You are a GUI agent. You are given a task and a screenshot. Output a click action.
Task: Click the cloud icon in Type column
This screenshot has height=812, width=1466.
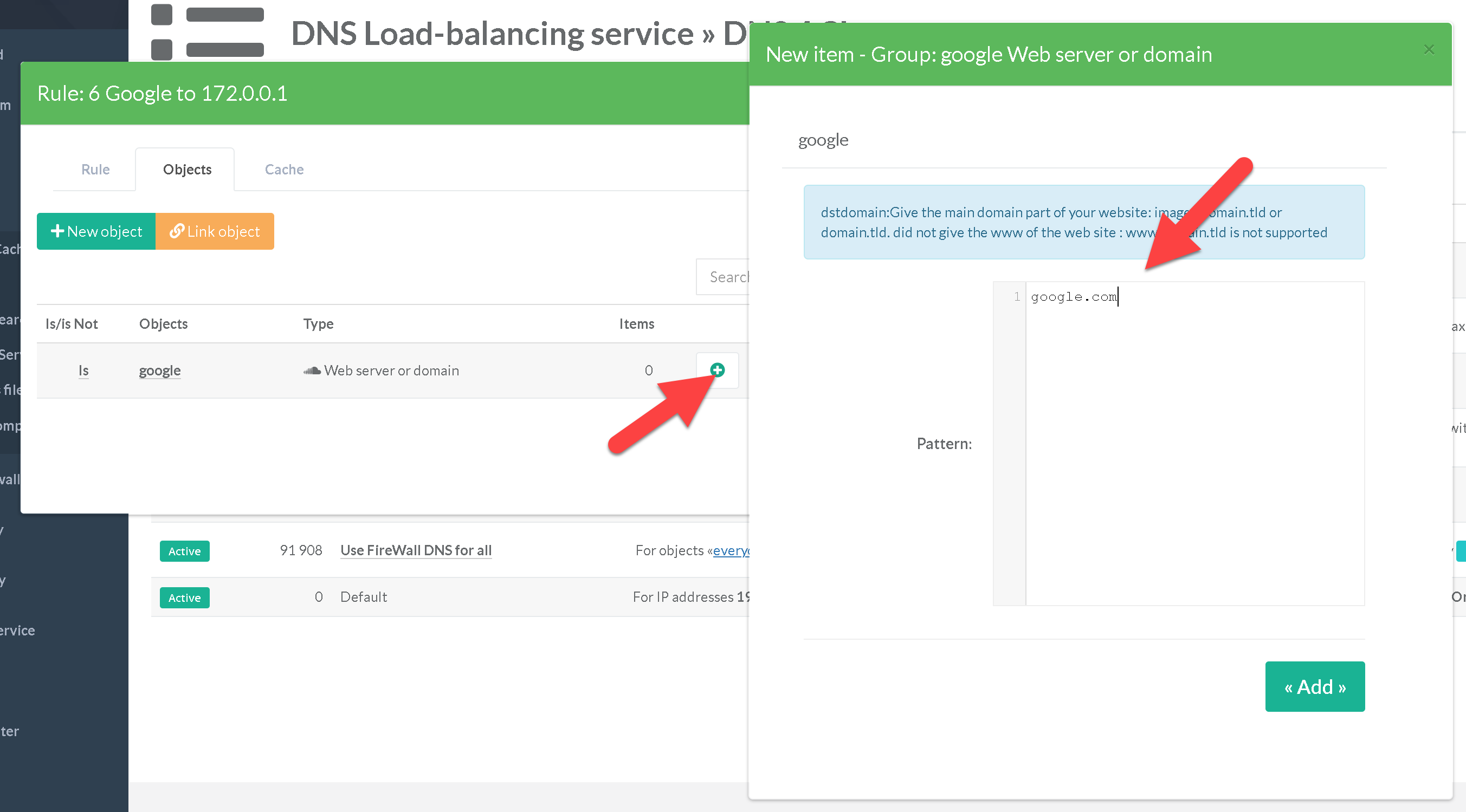(311, 371)
